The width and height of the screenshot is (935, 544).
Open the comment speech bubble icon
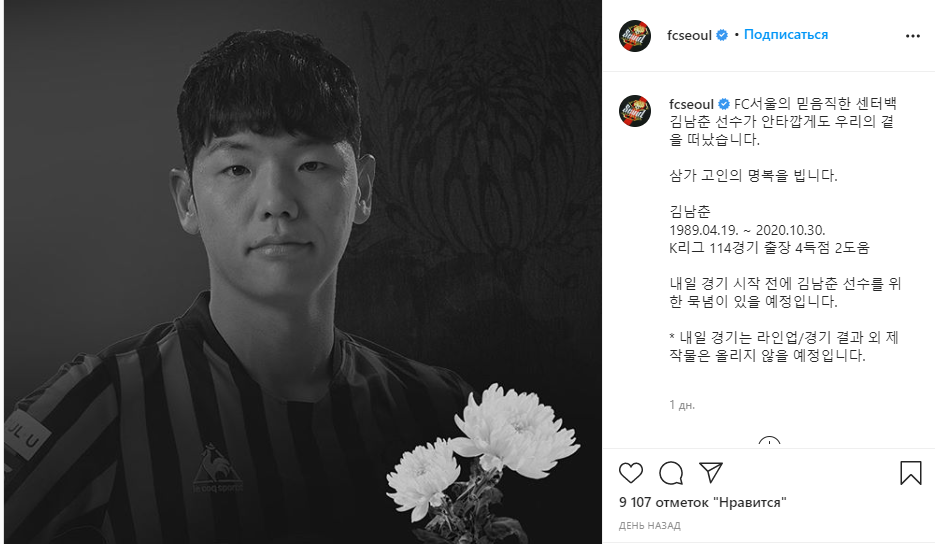(671, 473)
